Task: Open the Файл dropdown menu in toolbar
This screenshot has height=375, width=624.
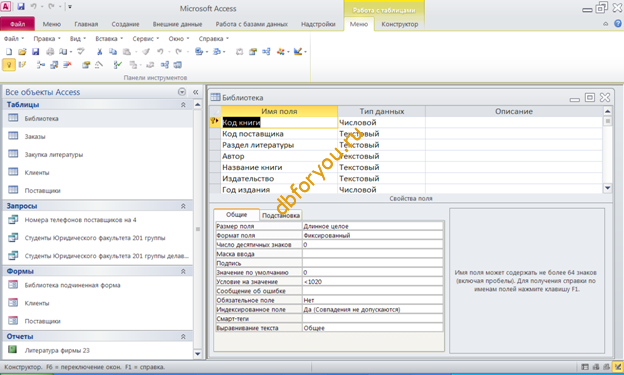Action: click(x=14, y=39)
